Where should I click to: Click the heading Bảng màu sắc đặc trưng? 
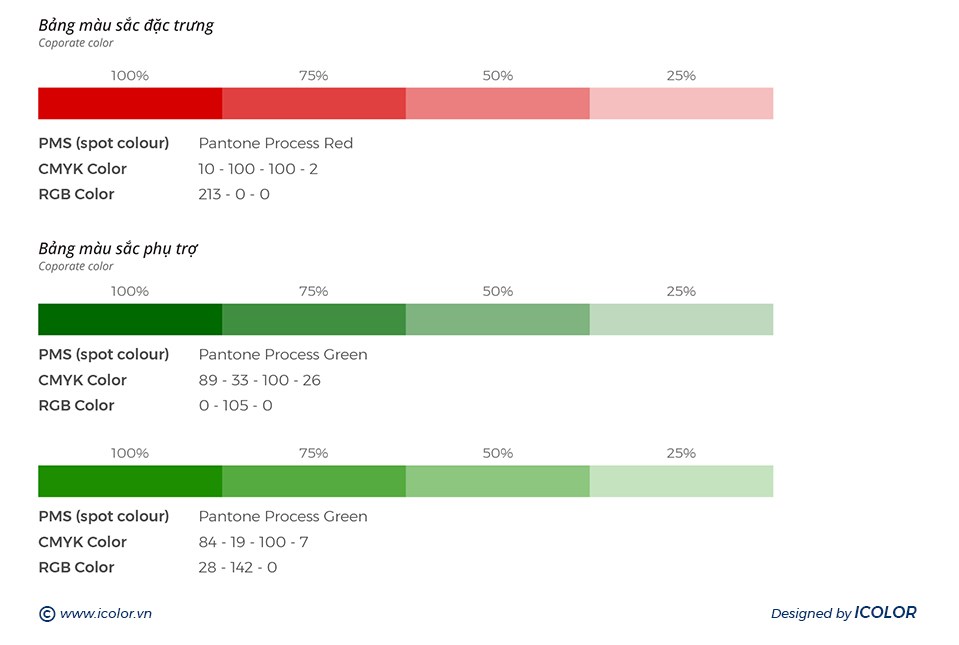click(x=126, y=26)
